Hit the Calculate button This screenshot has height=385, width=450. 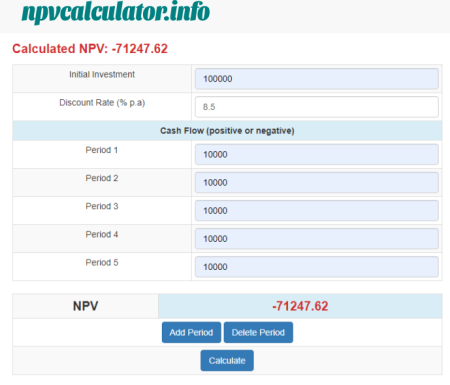point(227,360)
